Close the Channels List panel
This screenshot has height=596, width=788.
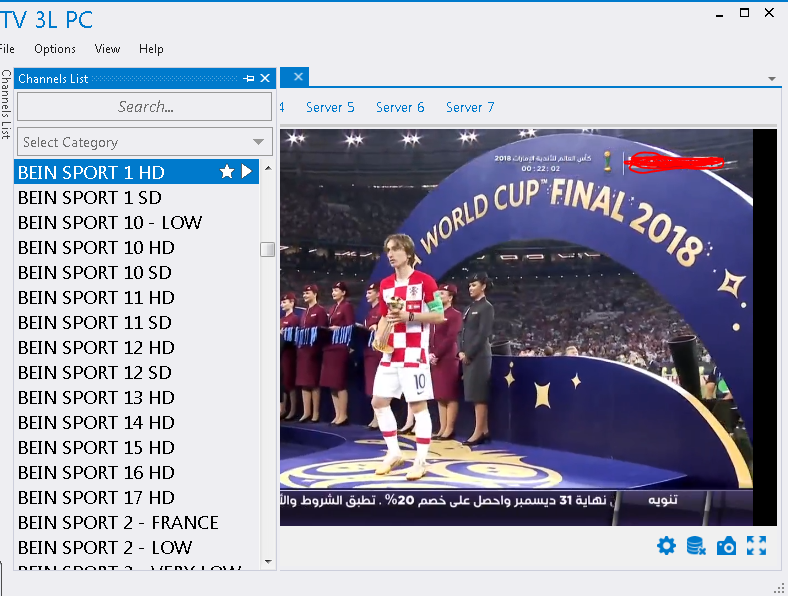[x=265, y=78]
